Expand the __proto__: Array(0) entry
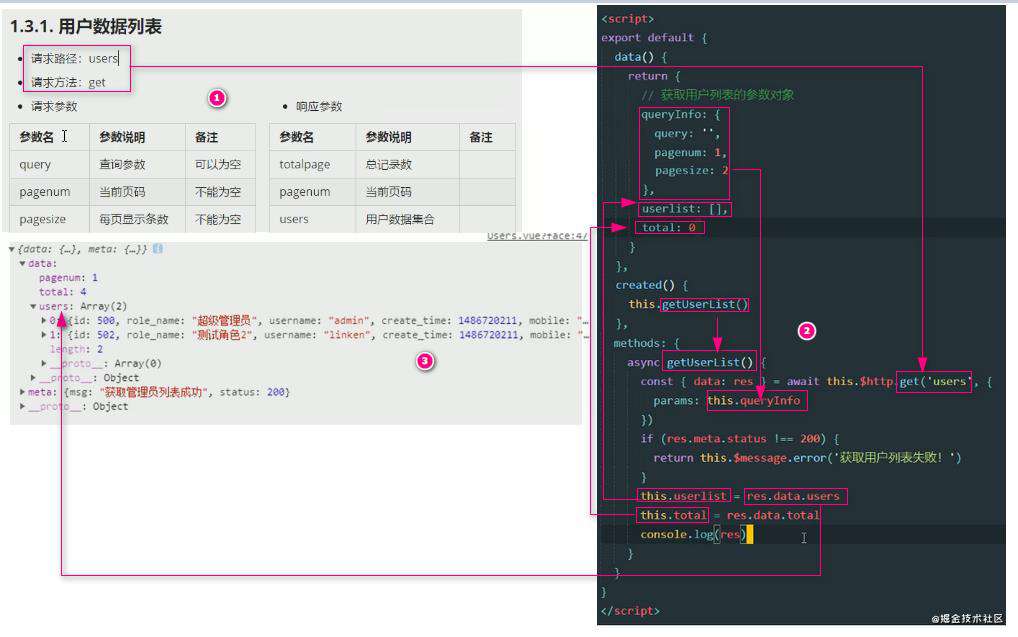The height and width of the screenshot is (637, 1018). tap(43, 364)
